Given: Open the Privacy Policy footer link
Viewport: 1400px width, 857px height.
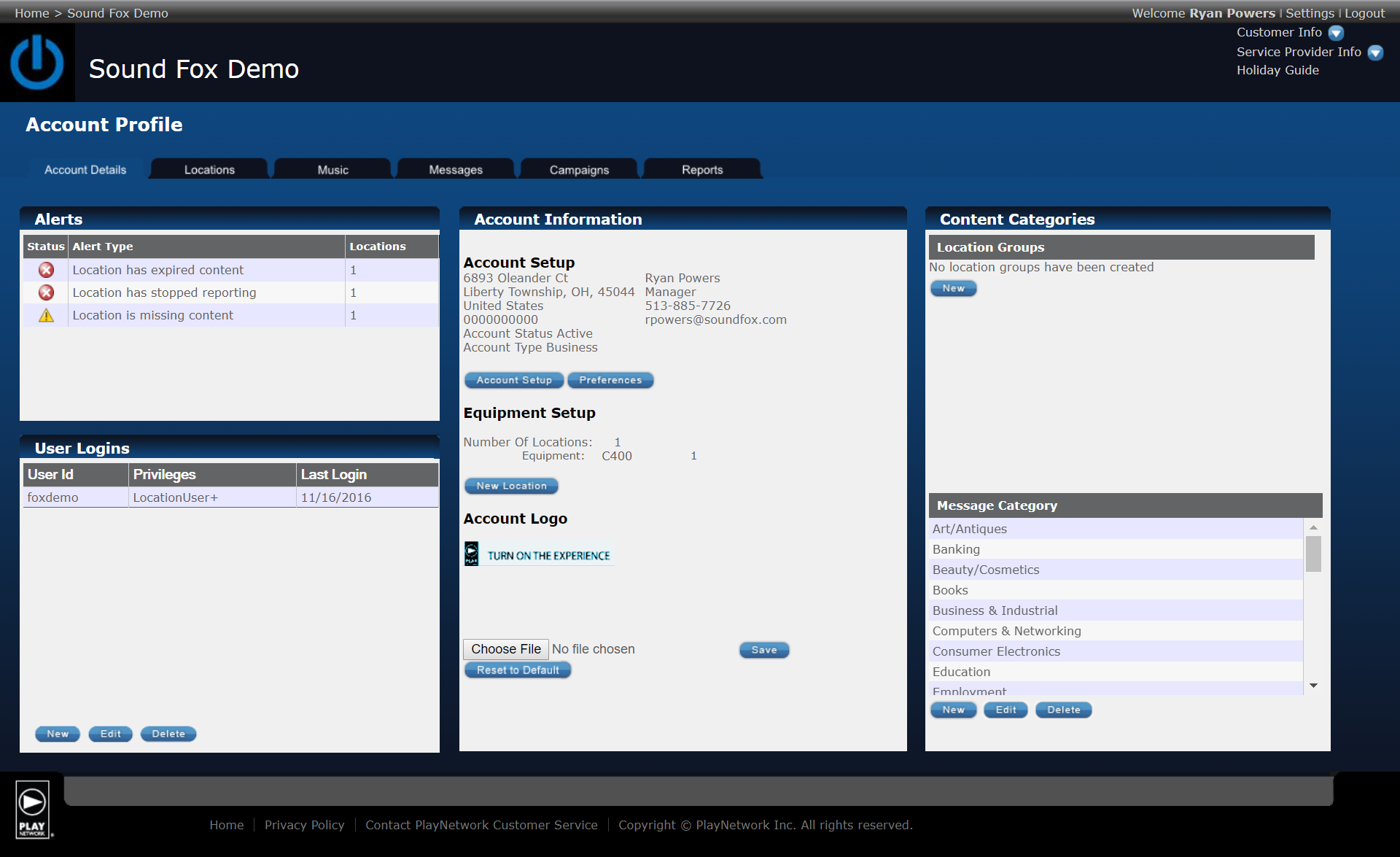Looking at the screenshot, I should (x=304, y=825).
